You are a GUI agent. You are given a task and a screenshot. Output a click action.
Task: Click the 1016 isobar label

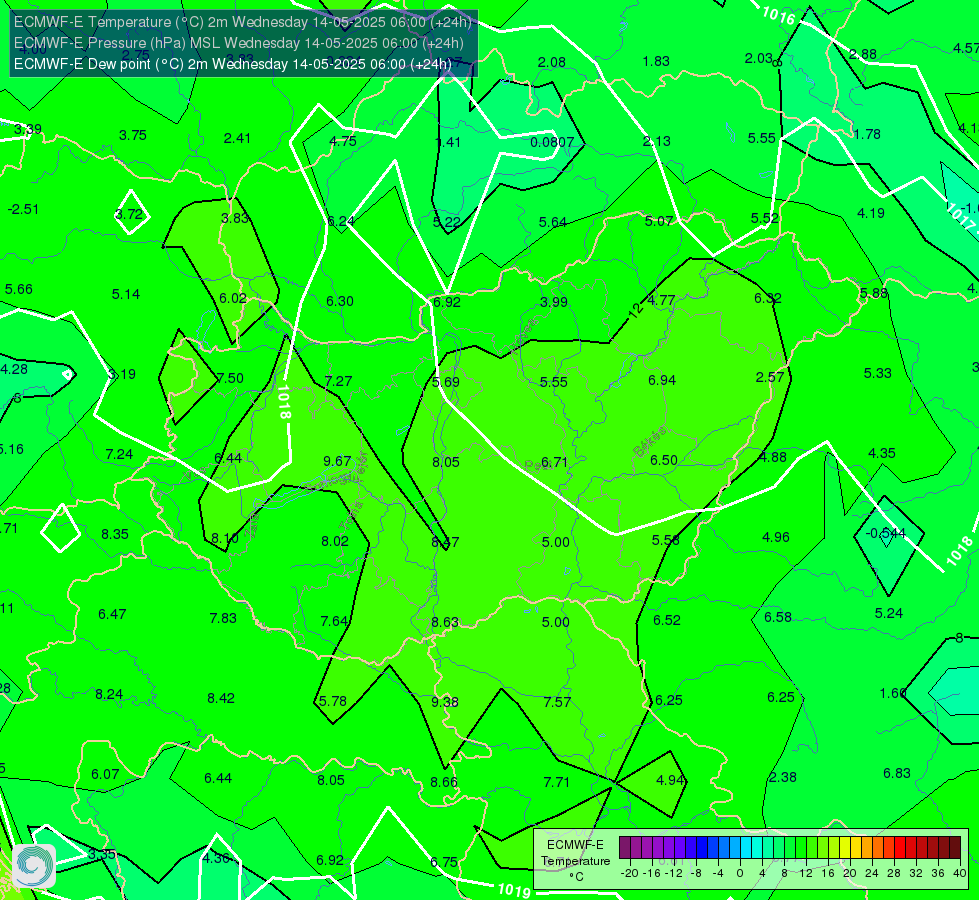[x=778, y=14]
